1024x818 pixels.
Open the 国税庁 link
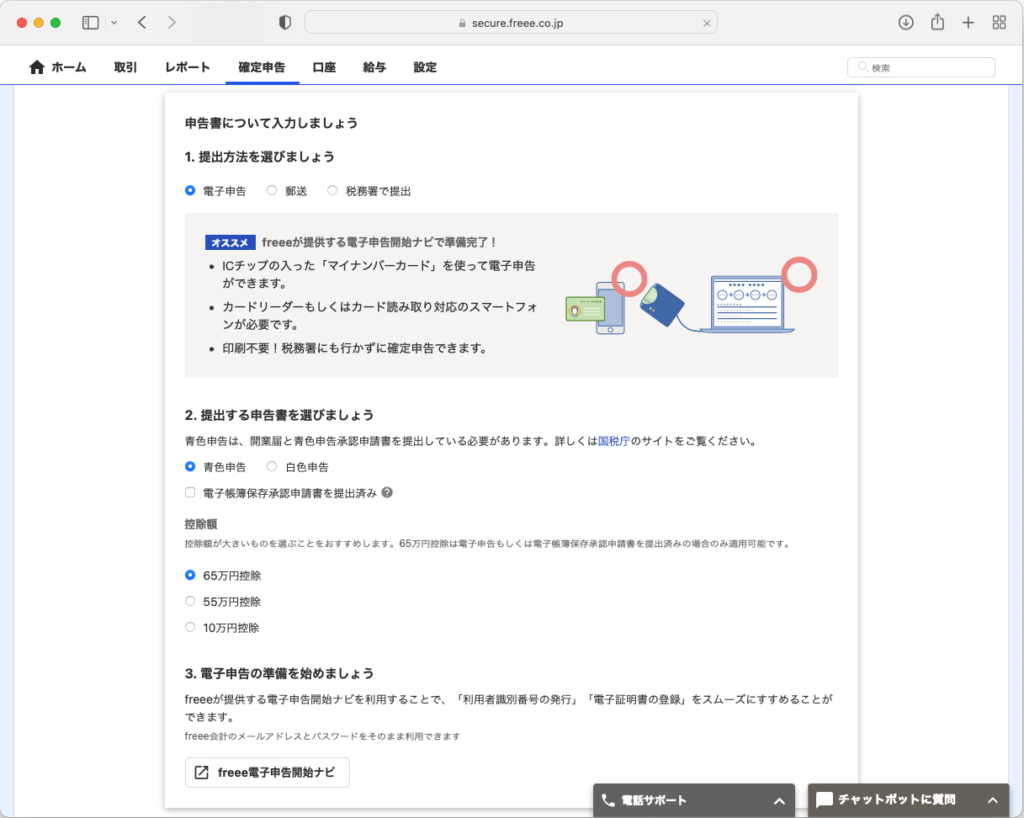tap(614, 441)
